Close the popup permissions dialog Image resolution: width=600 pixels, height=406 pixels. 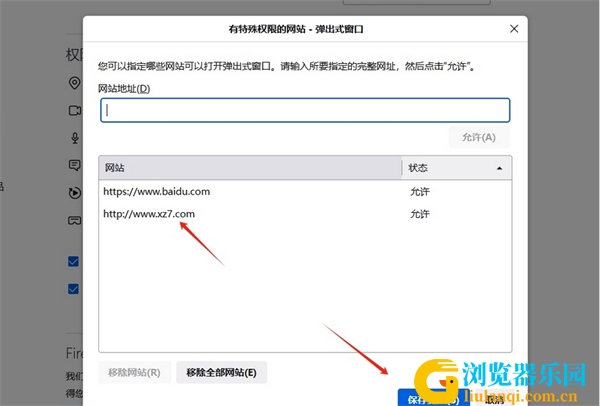(514, 29)
